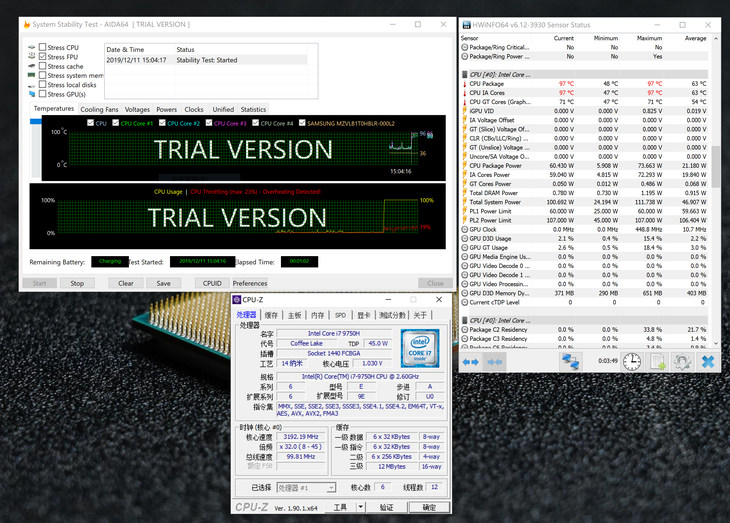Click circle icon beside Package C2 Residency
This screenshot has width=730, height=523.
coord(465,329)
